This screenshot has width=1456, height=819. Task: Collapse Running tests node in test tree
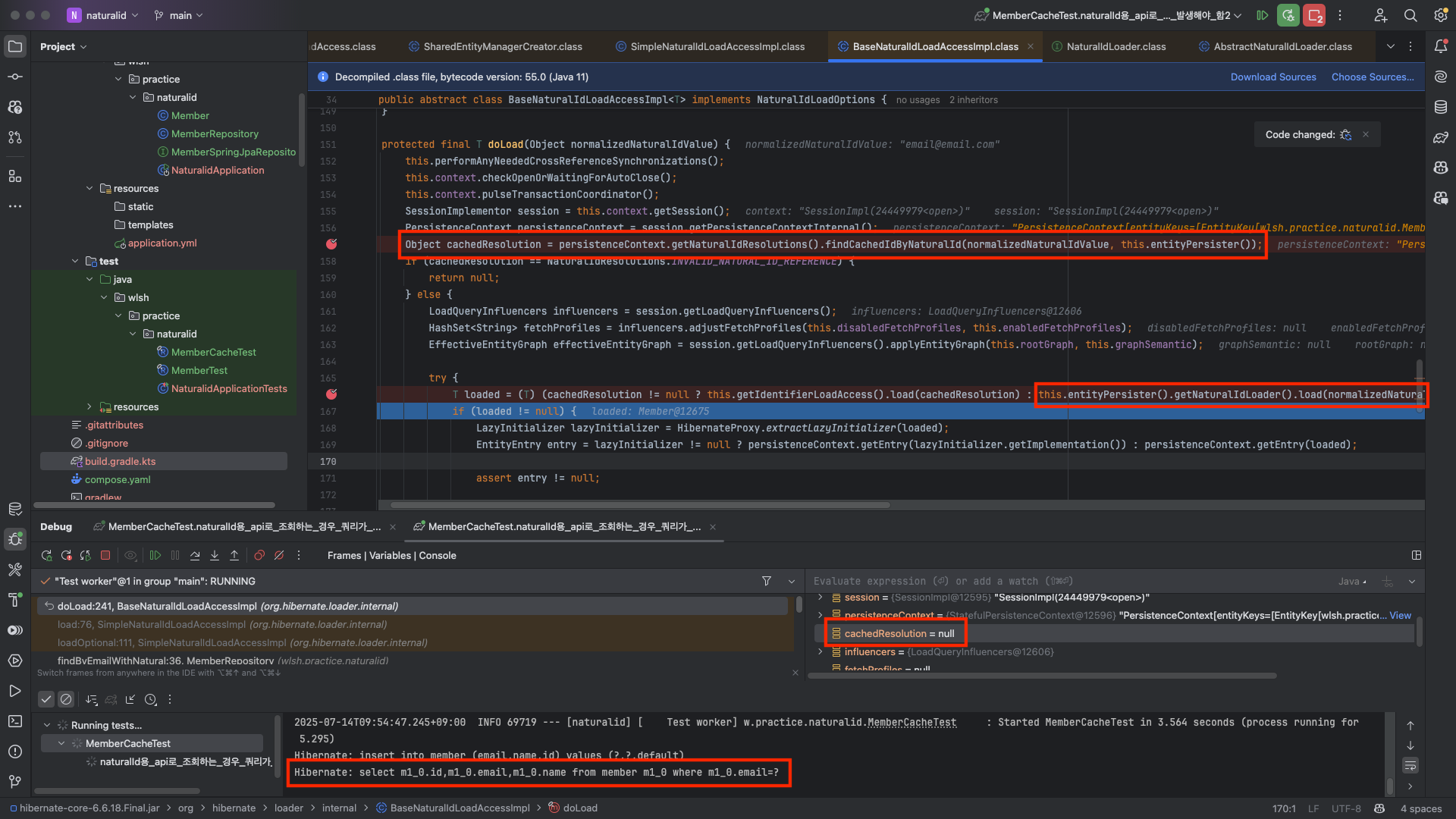pyautogui.click(x=47, y=726)
